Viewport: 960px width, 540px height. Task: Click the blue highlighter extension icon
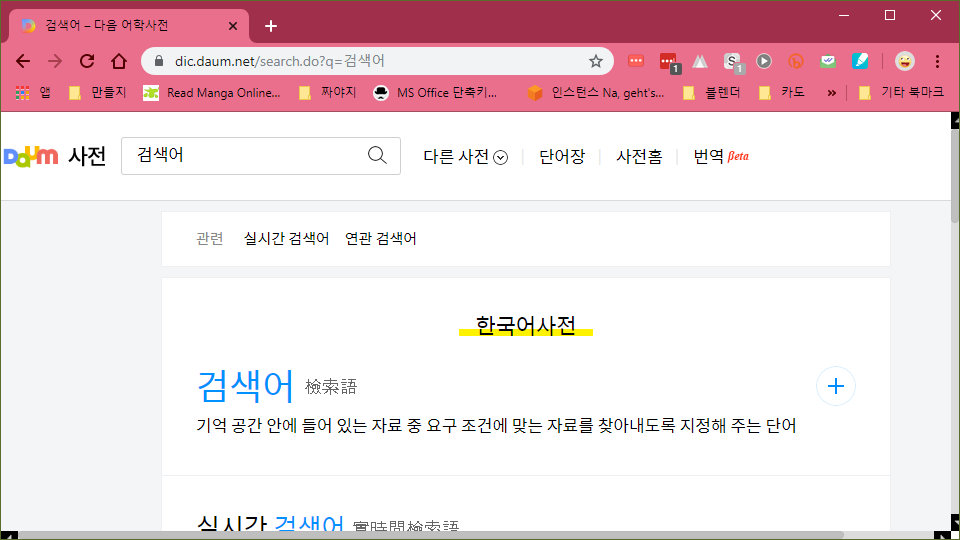[859, 61]
